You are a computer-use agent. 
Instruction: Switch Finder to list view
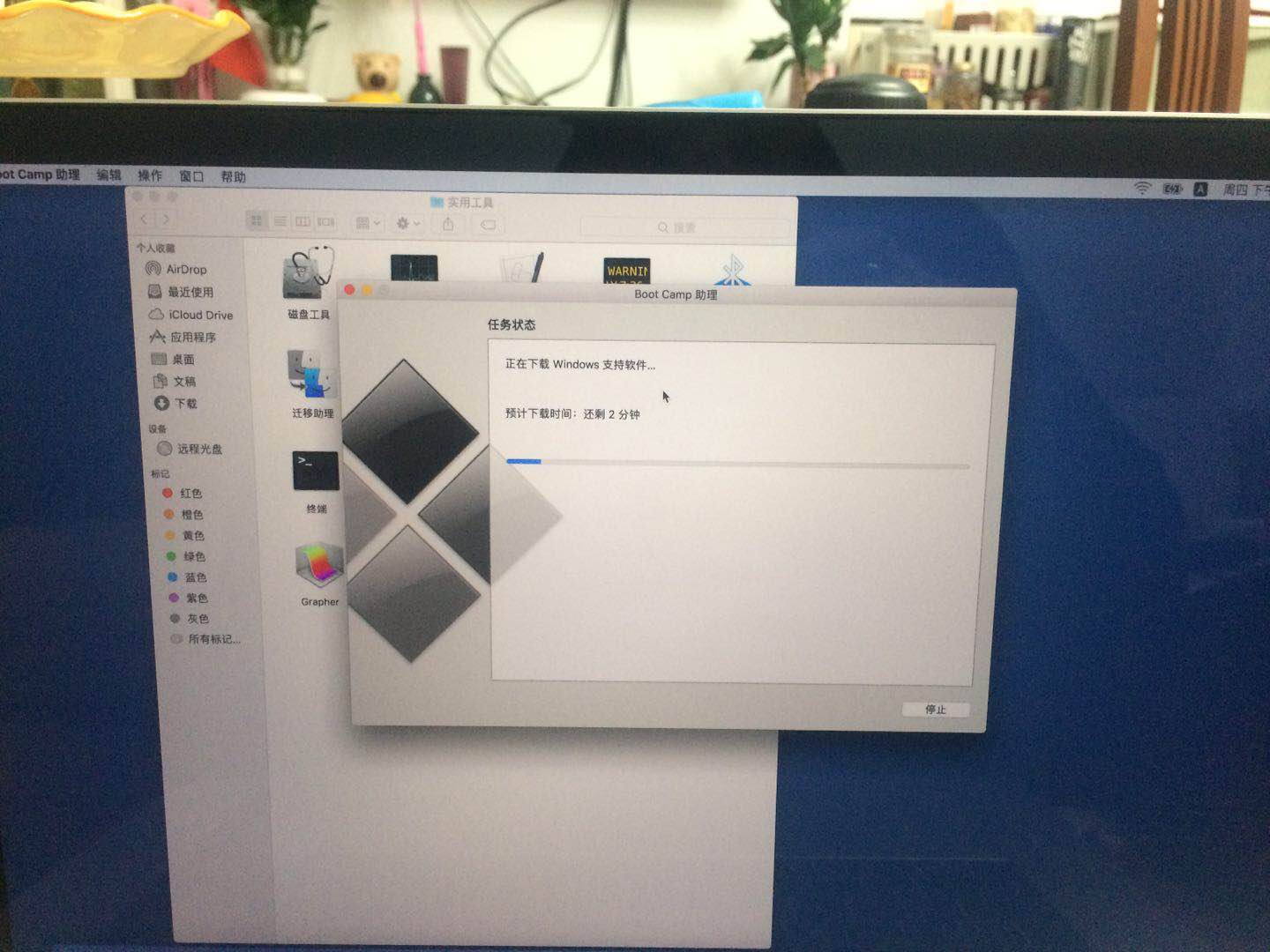click(280, 221)
